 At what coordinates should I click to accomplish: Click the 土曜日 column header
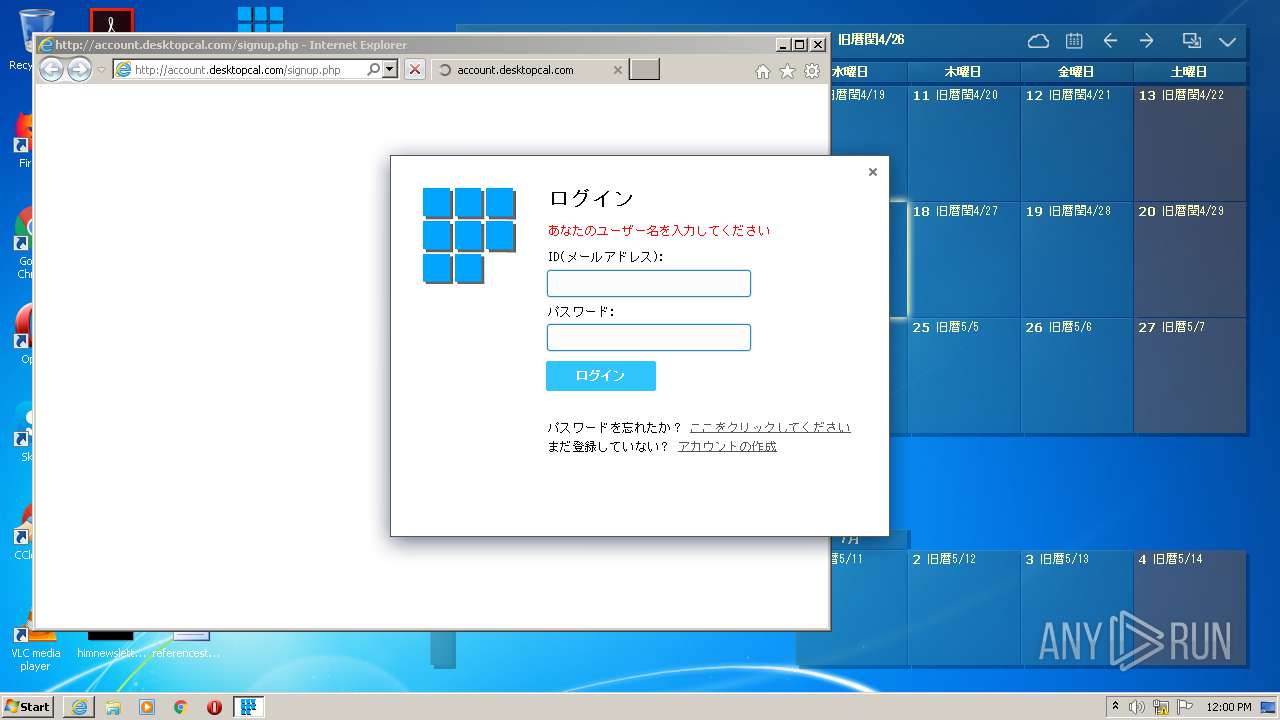click(1190, 72)
